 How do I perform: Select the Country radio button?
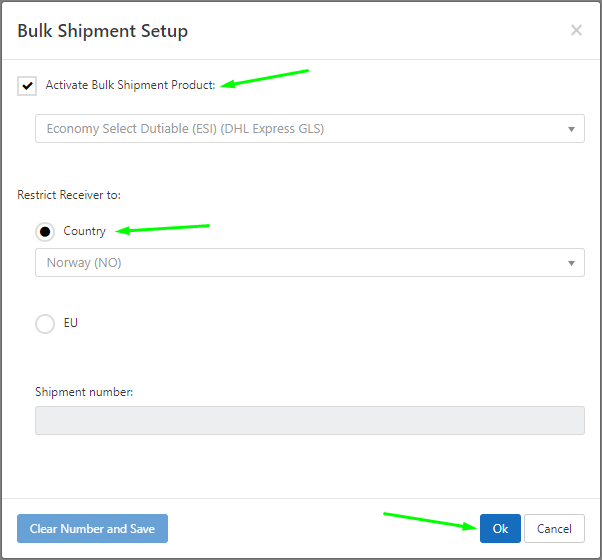click(45, 231)
